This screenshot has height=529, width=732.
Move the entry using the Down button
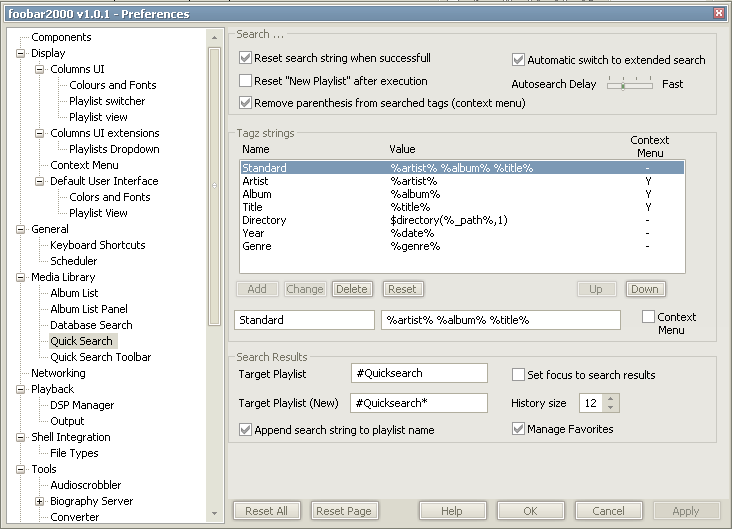click(x=644, y=289)
